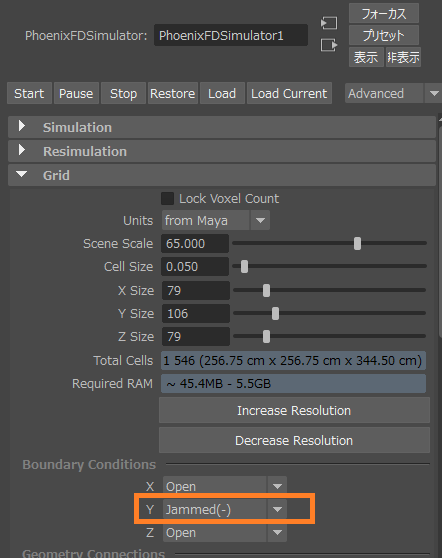Enable the Lock Voxel Count checkbox
The height and width of the screenshot is (558, 442).
click(167, 199)
